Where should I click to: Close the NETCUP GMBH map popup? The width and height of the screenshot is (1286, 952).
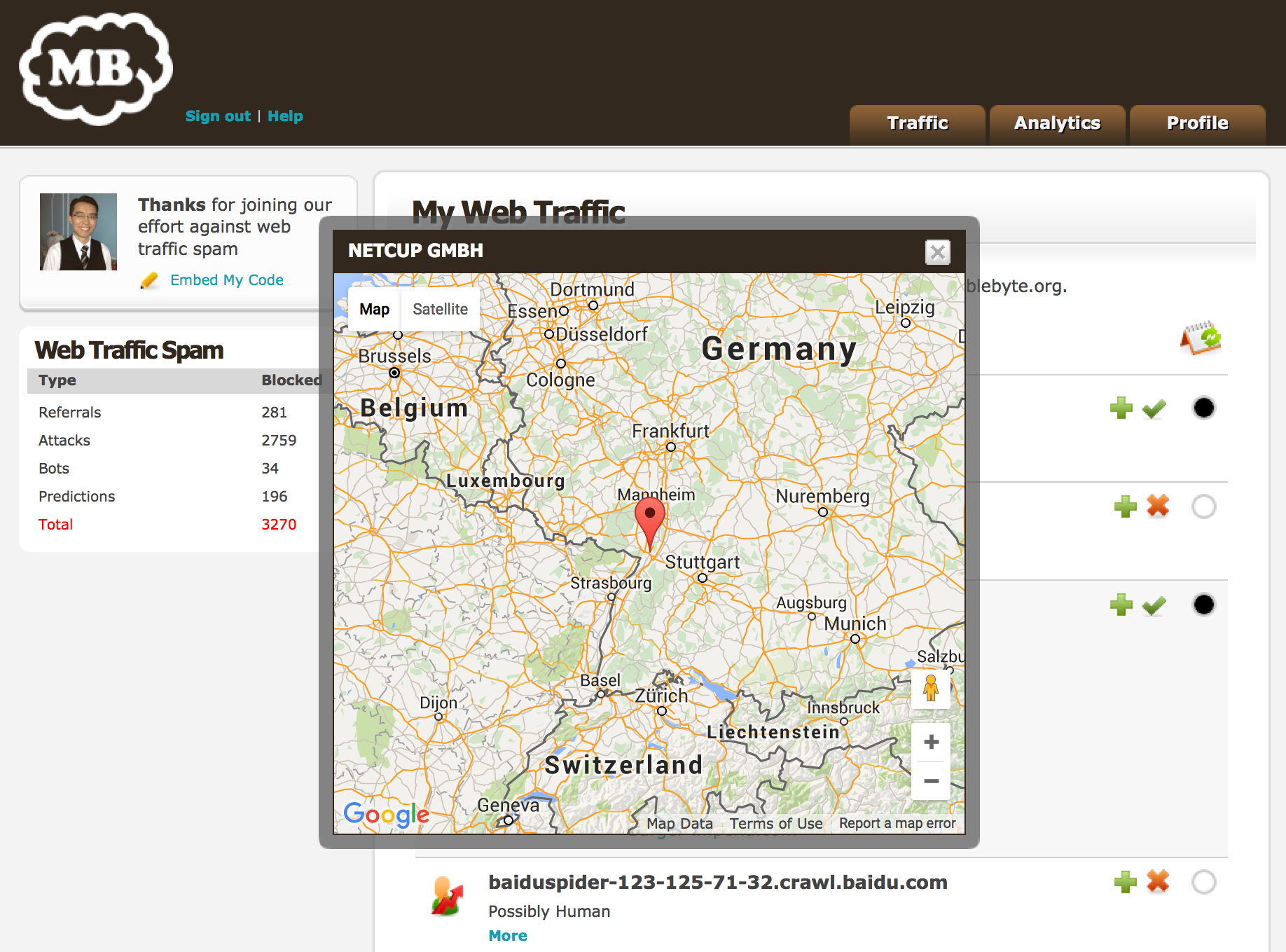pos(938,252)
